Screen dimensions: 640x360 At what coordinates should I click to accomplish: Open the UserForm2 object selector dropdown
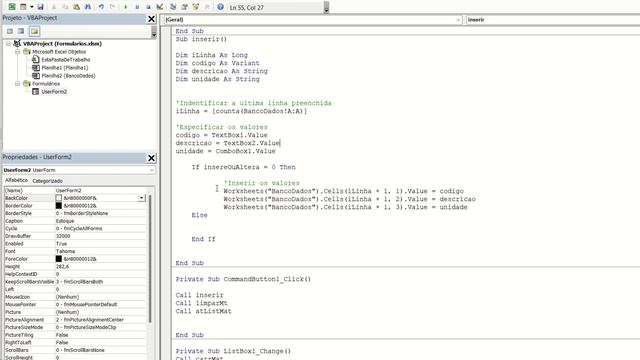click(x=151, y=170)
